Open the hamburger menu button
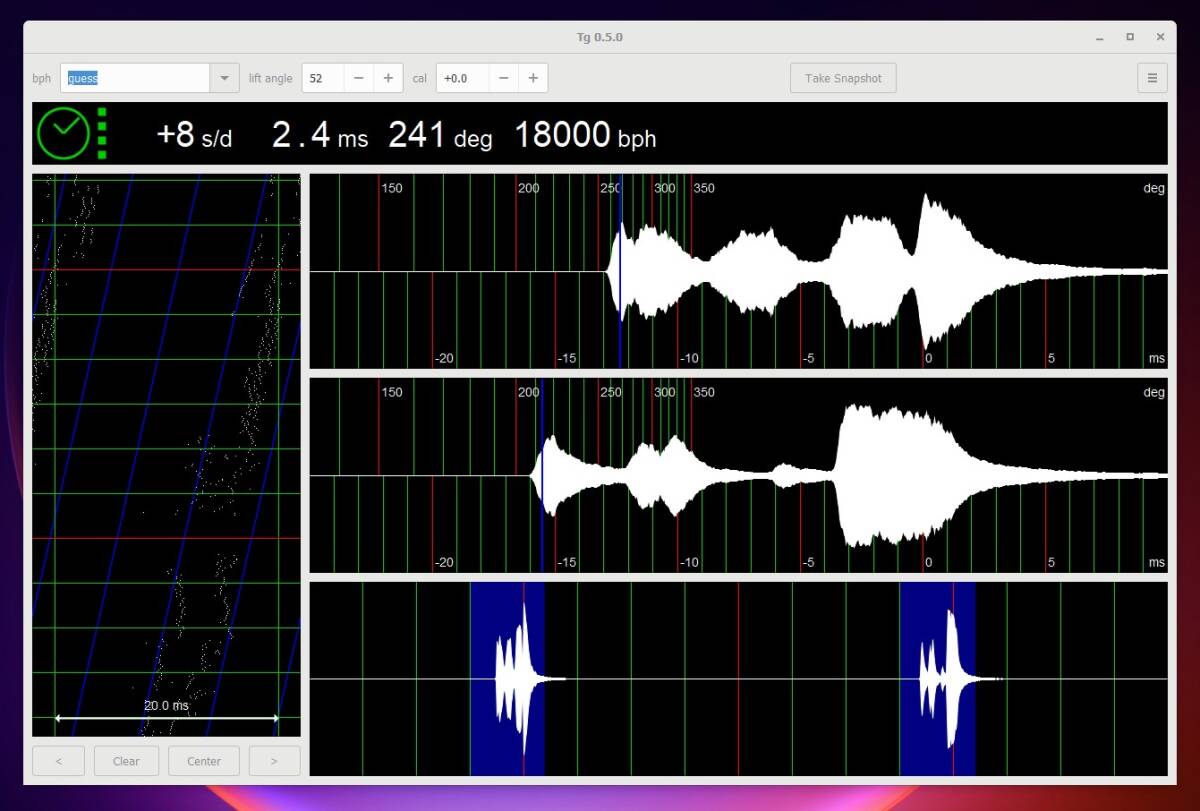 click(x=1152, y=78)
